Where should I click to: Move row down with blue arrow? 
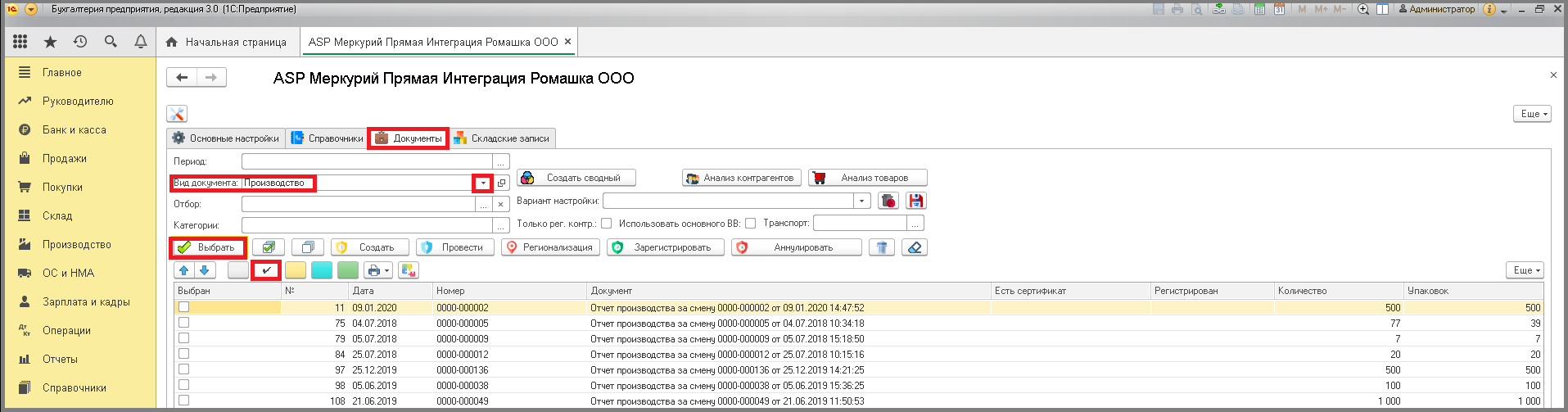205,270
